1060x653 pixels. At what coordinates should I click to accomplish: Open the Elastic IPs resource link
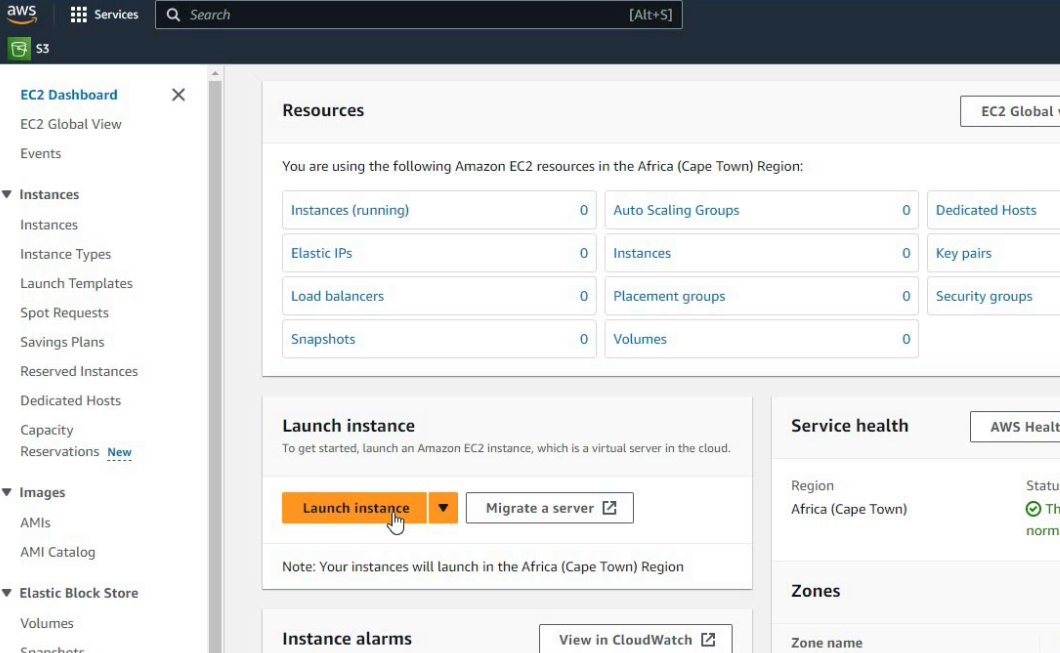[x=321, y=253]
